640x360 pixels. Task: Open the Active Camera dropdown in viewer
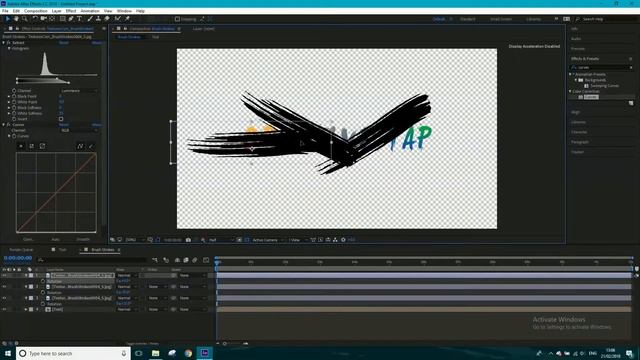coord(267,240)
